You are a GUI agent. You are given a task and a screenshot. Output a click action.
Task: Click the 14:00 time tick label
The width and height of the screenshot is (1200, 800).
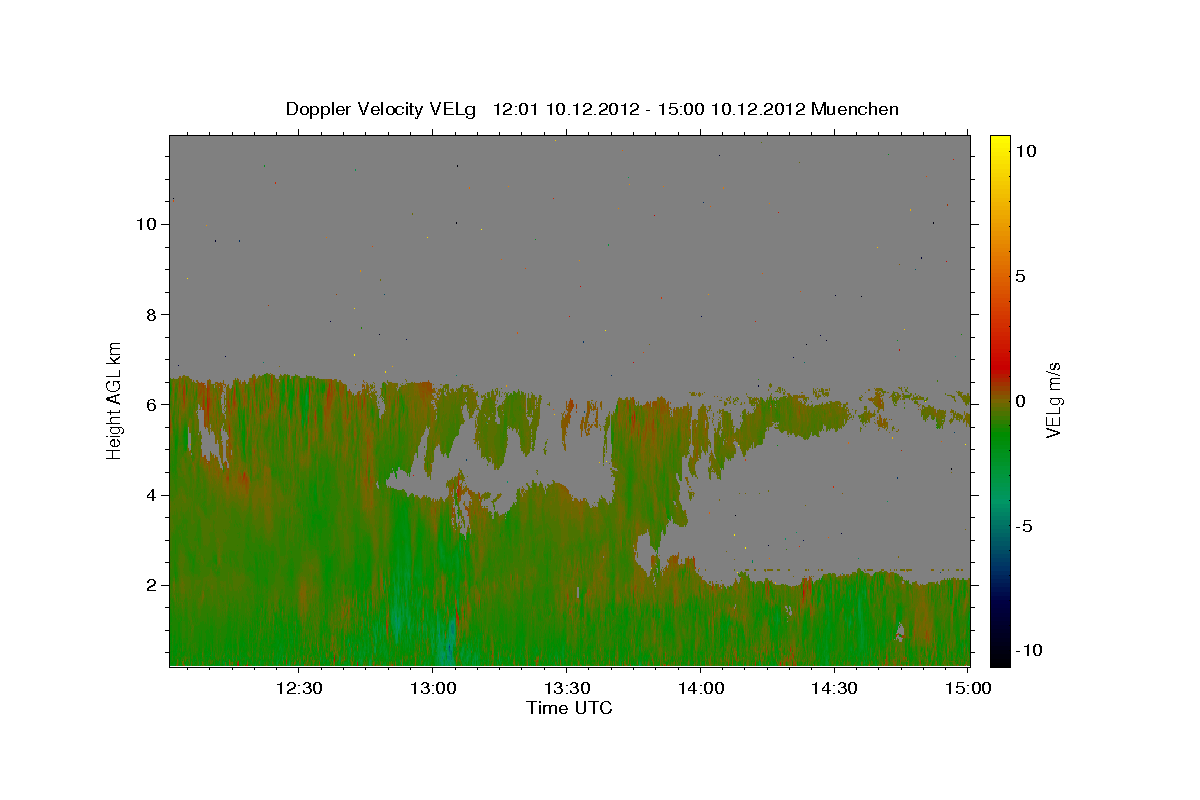(x=700, y=688)
